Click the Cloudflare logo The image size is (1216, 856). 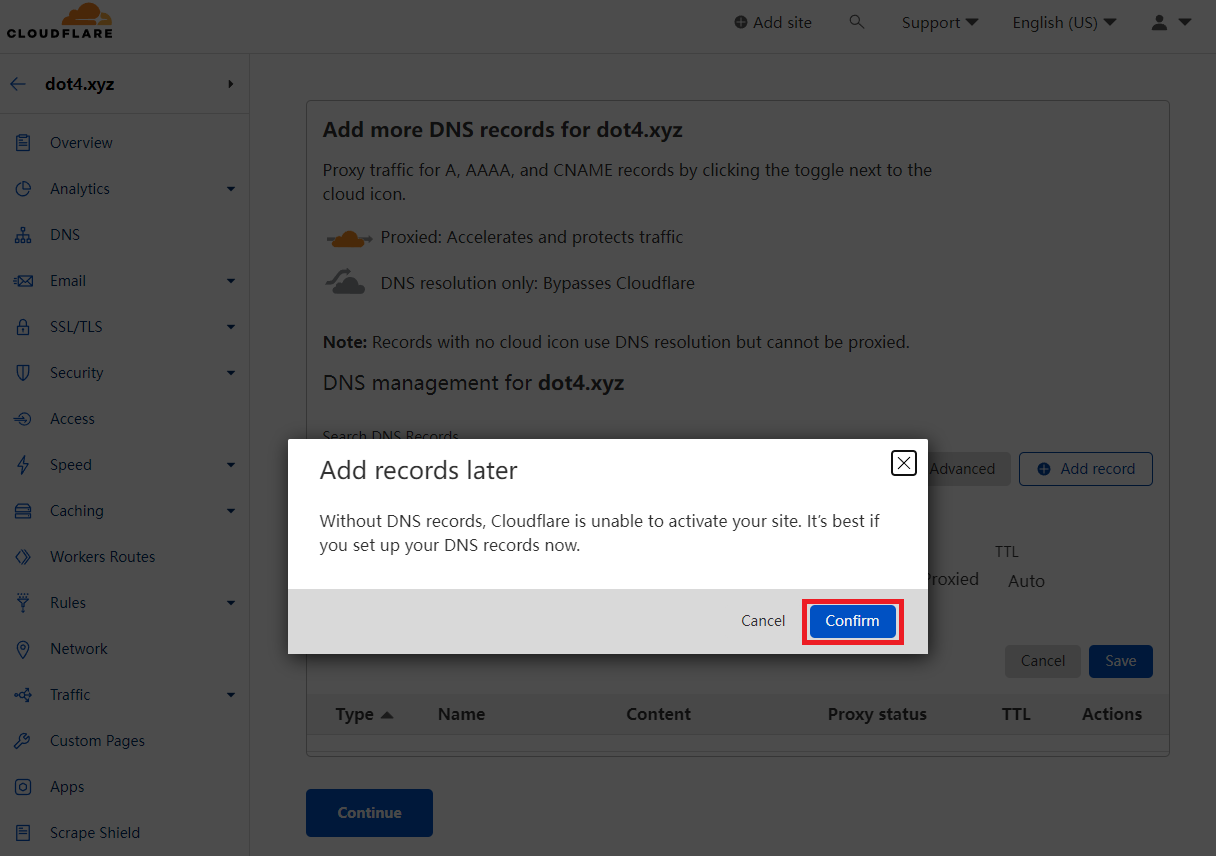(x=60, y=21)
